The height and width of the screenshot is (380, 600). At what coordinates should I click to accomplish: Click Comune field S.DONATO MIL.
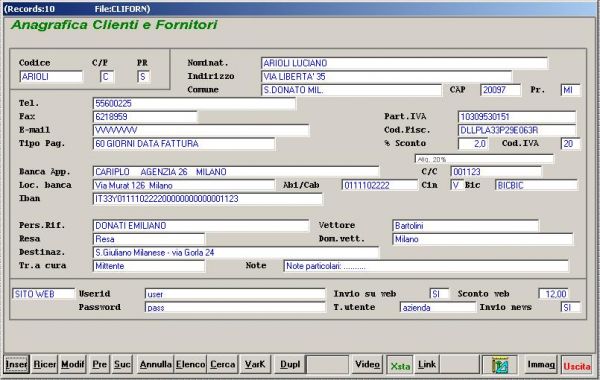[351, 90]
